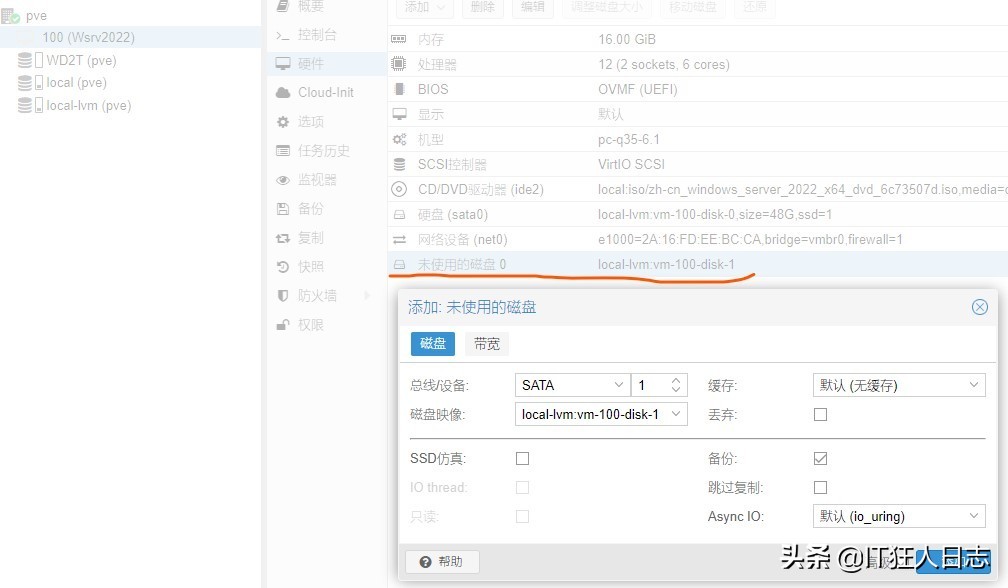The height and width of the screenshot is (588, 1008).
Task: Increase device number using the up stepper
Action: tap(674, 379)
